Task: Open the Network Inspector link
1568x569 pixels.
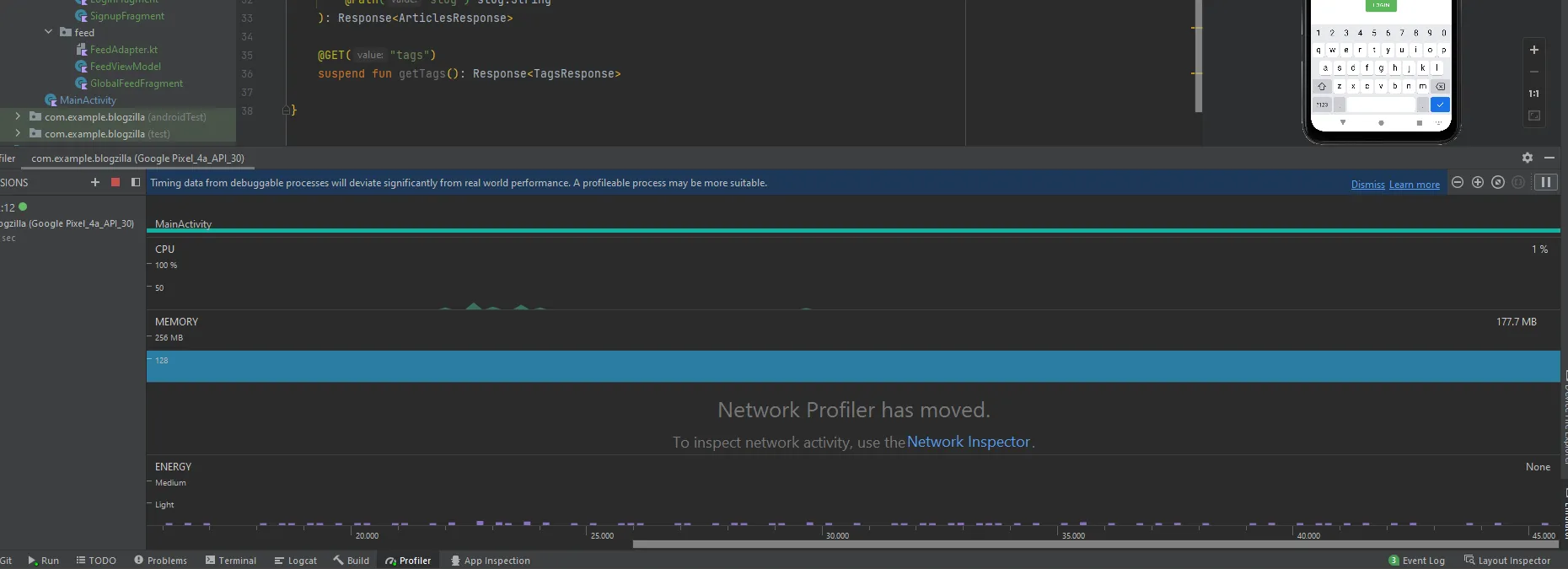Action: (969, 442)
